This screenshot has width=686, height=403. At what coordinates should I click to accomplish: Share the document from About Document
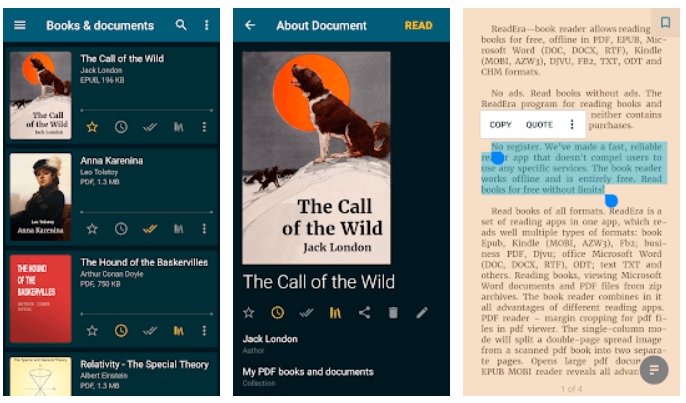click(x=364, y=312)
